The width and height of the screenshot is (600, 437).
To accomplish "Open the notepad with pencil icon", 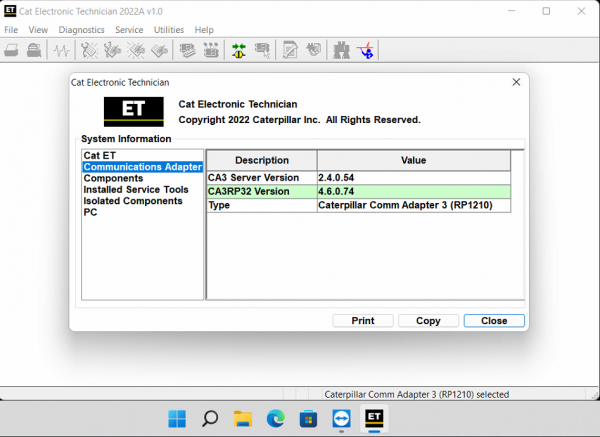I will pos(290,50).
